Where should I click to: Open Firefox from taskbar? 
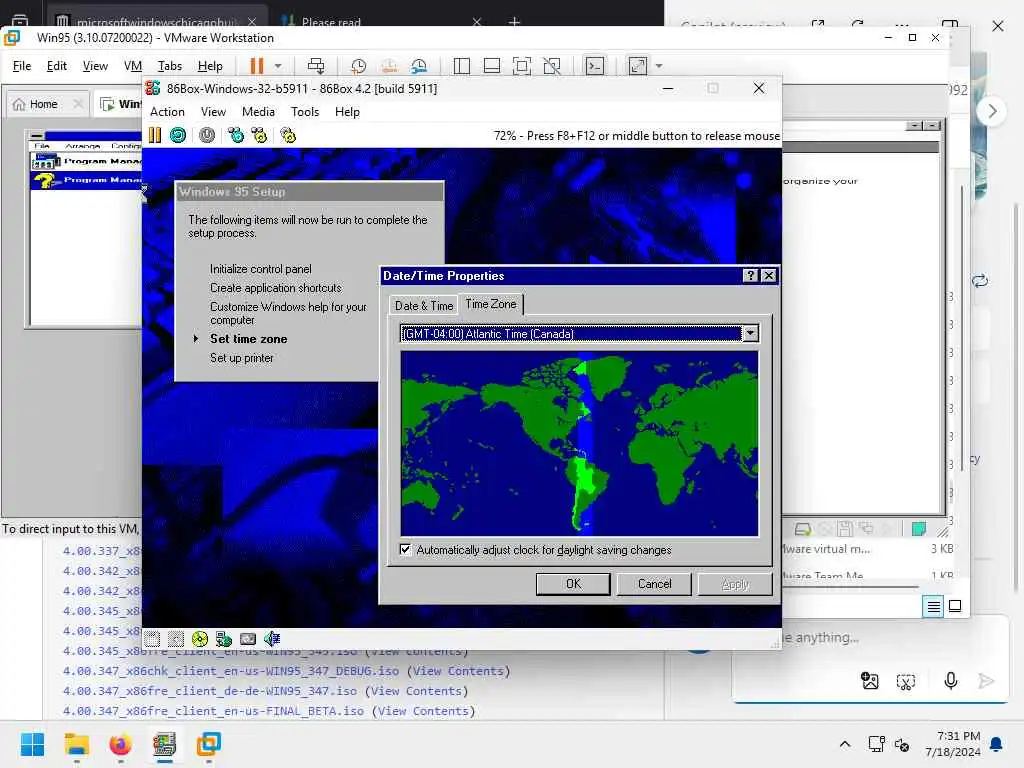[x=120, y=744]
